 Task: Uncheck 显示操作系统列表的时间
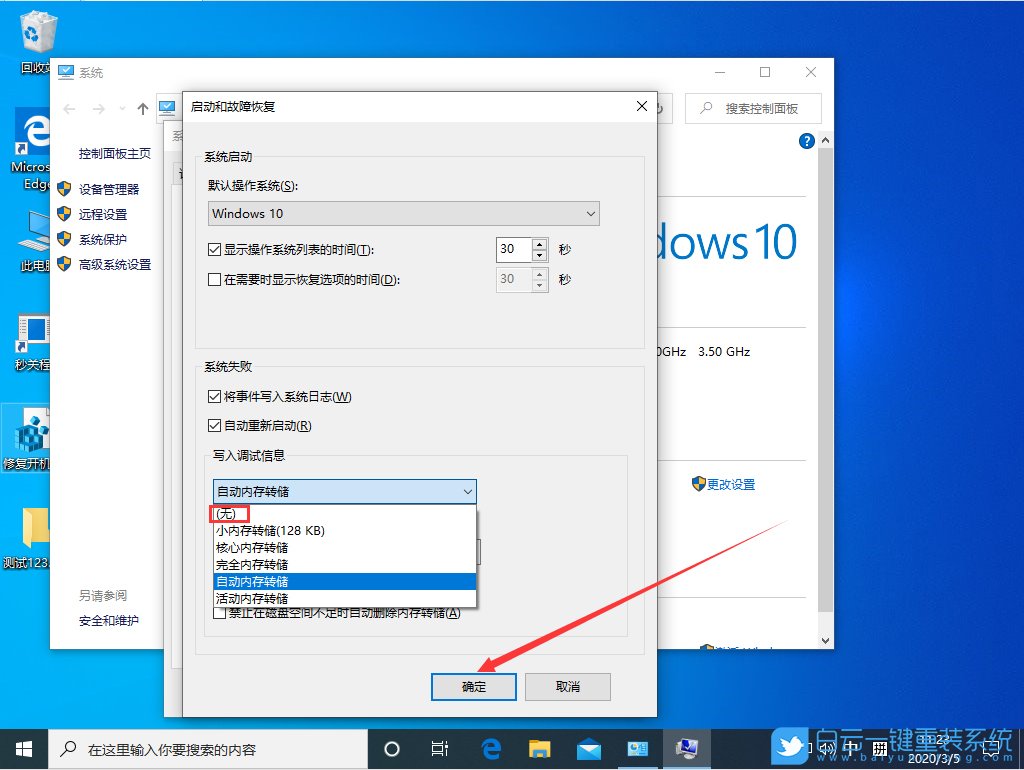click(214, 249)
